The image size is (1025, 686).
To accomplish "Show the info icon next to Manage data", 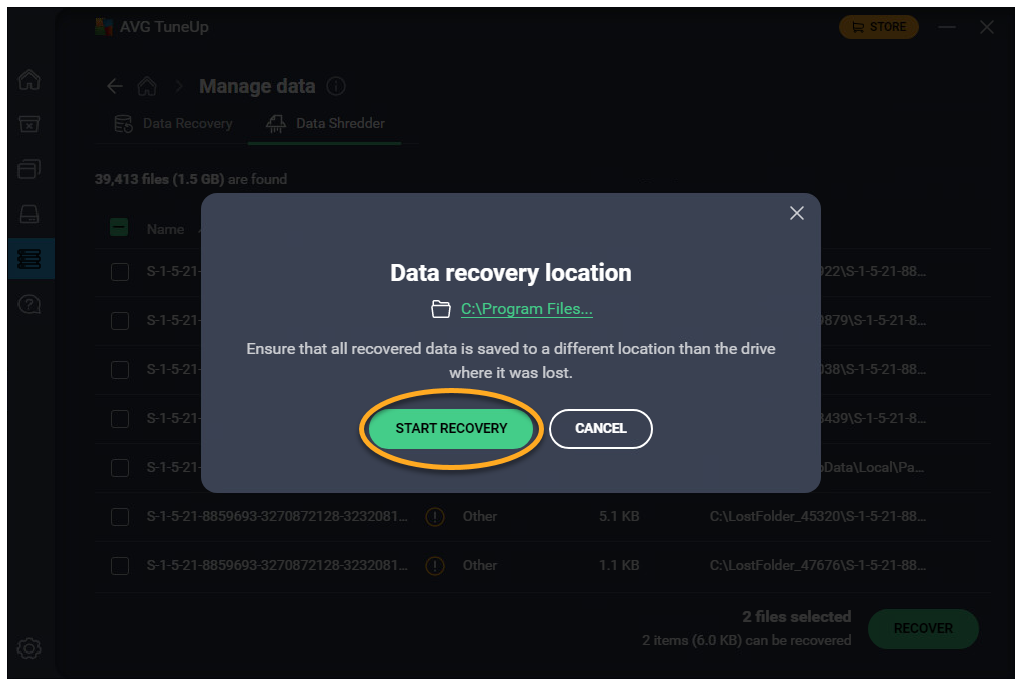I will 336,86.
